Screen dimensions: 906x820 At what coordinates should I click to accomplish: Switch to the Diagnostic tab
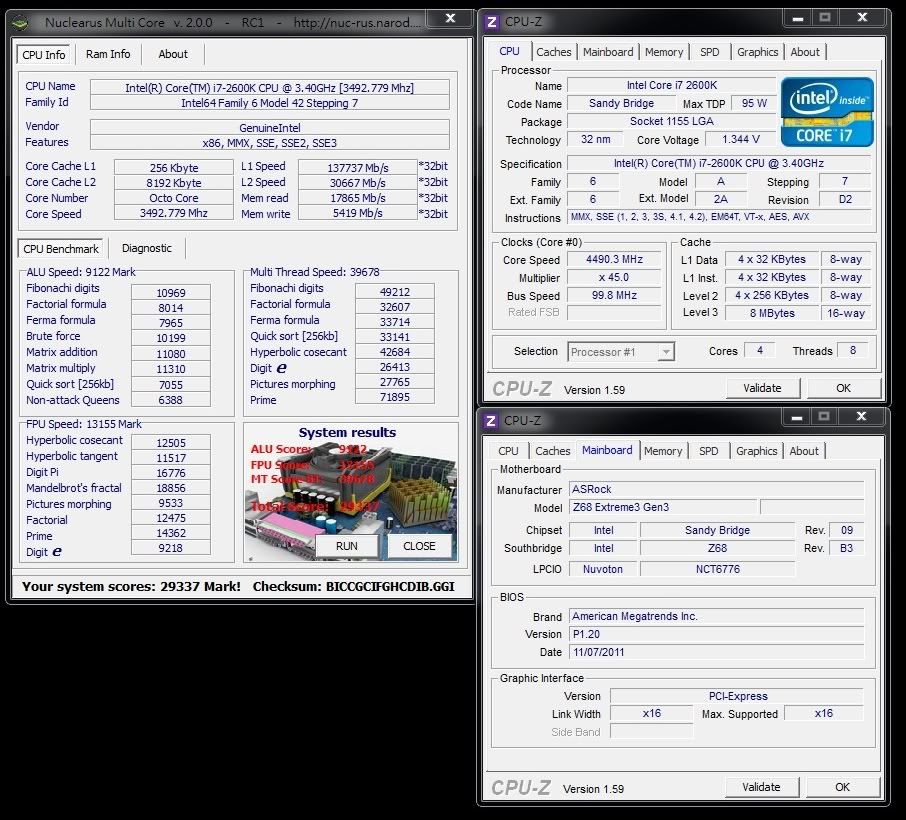pos(147,248)
